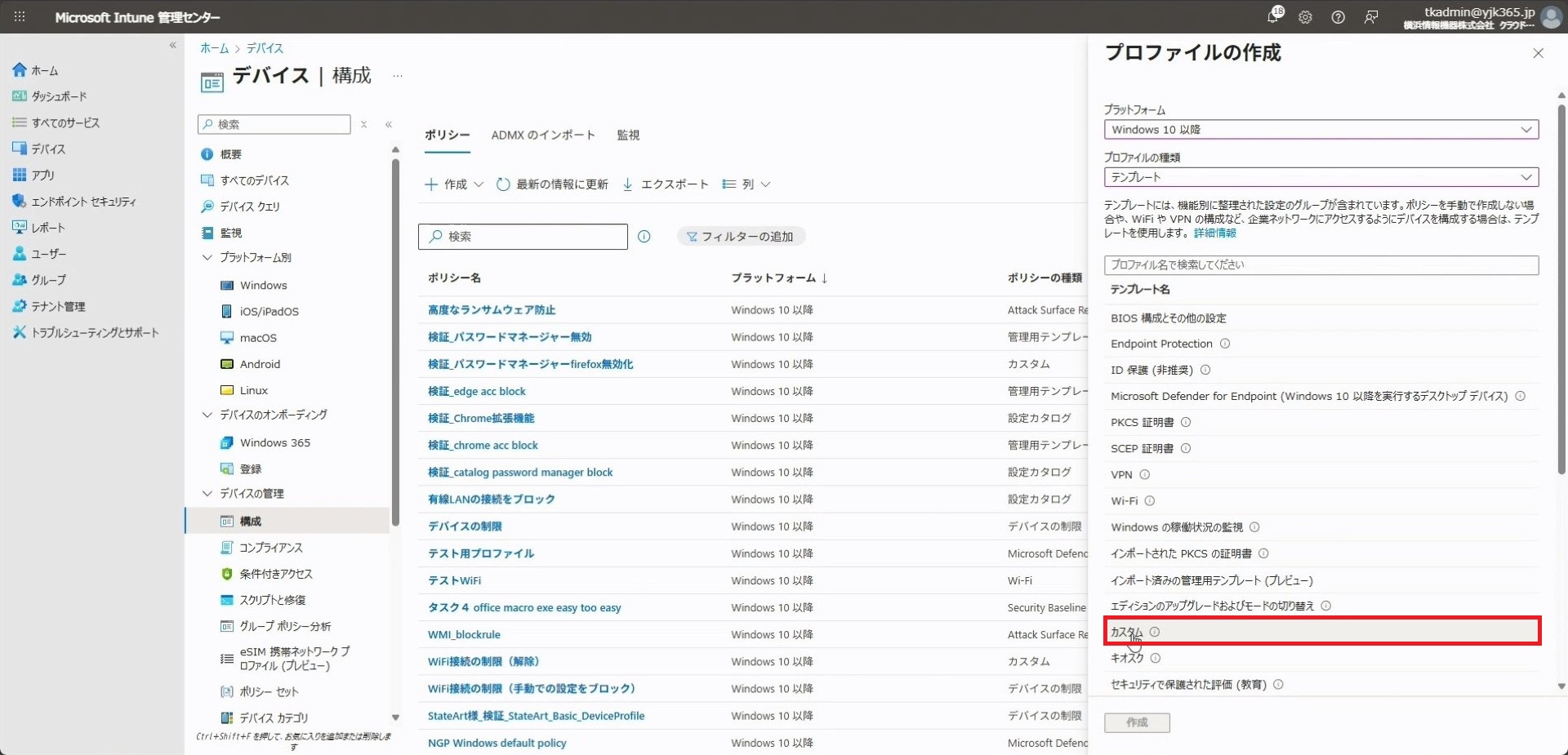Click info icon next to Endpoint Protection

pyautogui.click(x=1224, y=344)
